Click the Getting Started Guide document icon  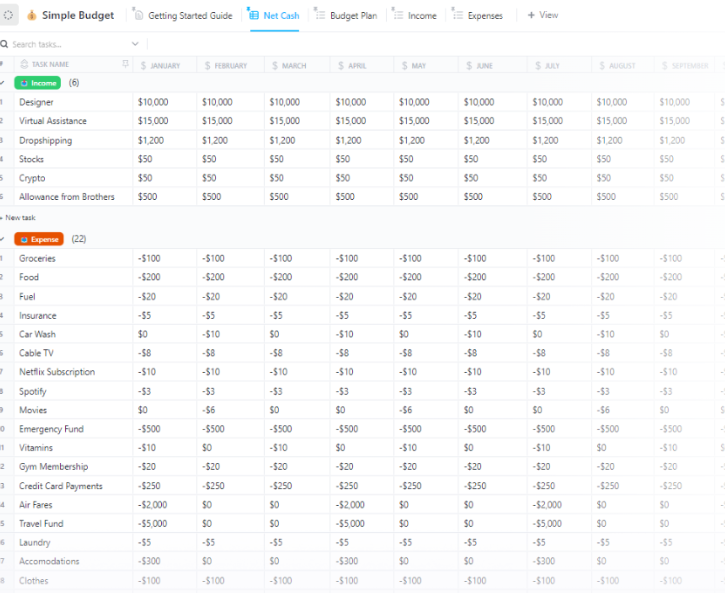(139, 16)
